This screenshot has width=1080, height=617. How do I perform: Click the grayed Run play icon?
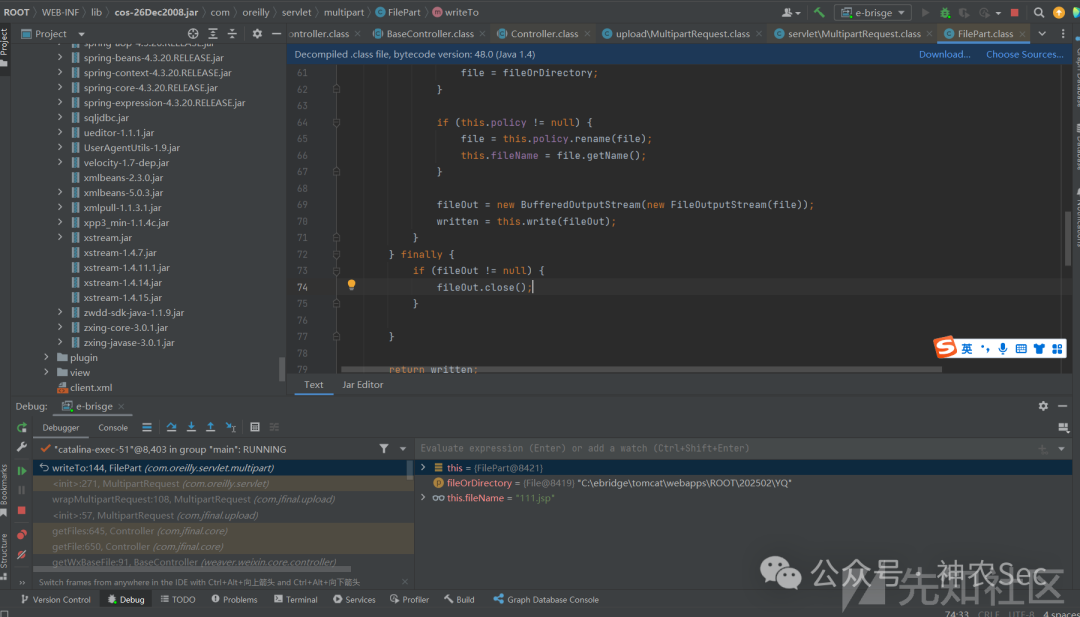point(925,12)
